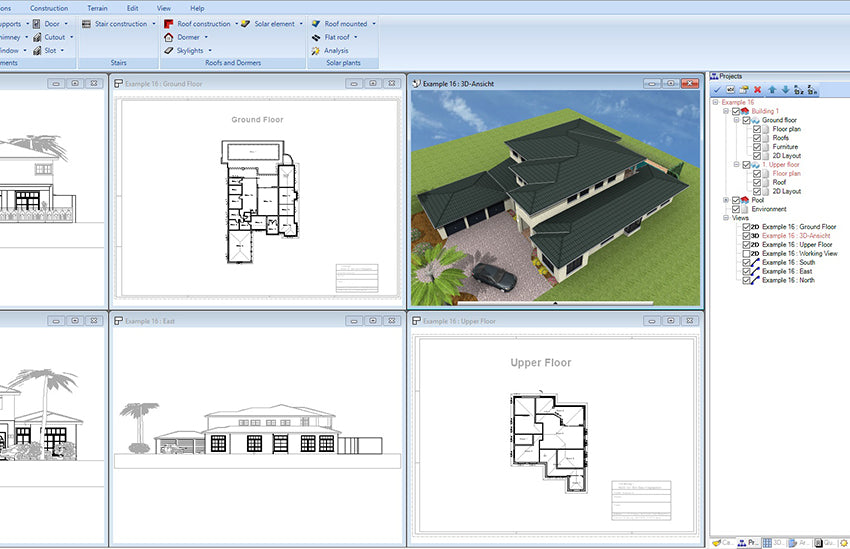The height and width of the screenshot is (549, 850).
Task: Toggle the Environment checkbox
Action: [x=737, y=209]
